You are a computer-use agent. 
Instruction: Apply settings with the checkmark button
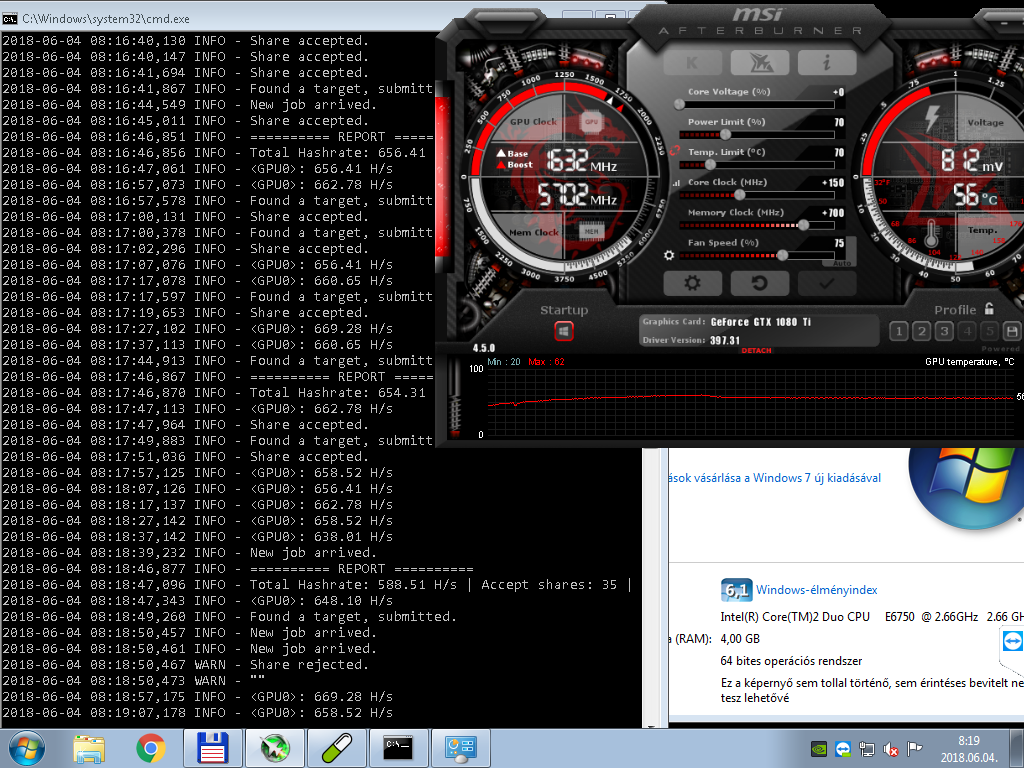click(827, 283)
